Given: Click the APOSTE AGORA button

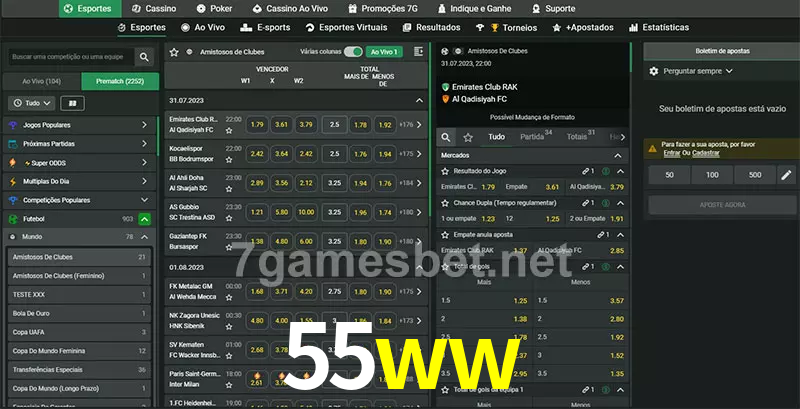Looking at the screenshot, I should pyautogui.click(x=722, y=205).
